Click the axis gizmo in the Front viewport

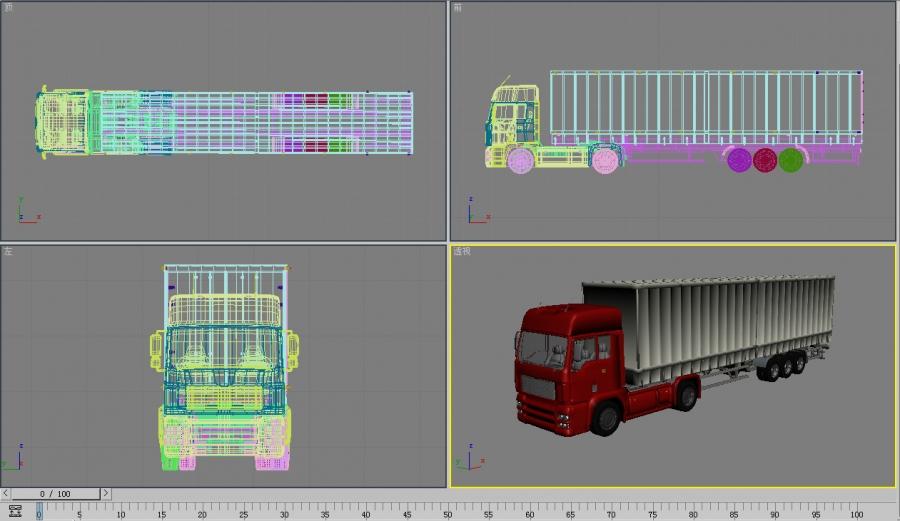pyautogui.click(x=479, y=211)
